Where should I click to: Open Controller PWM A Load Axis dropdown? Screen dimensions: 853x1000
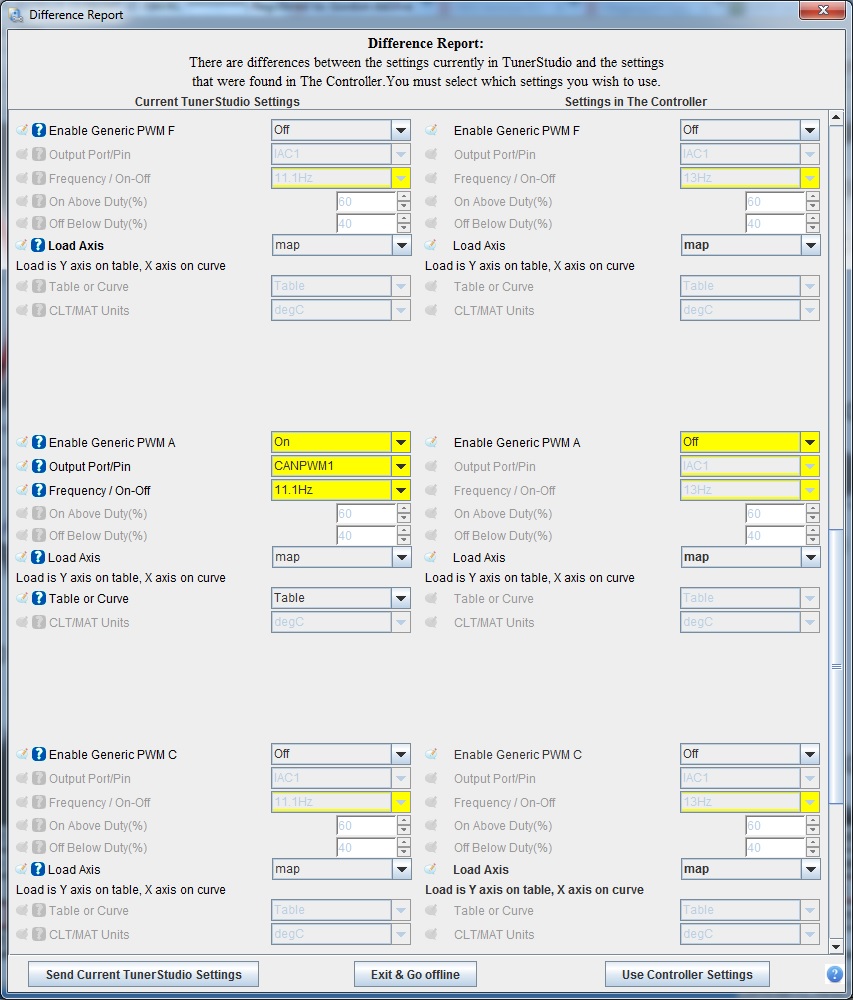point(750,557)
